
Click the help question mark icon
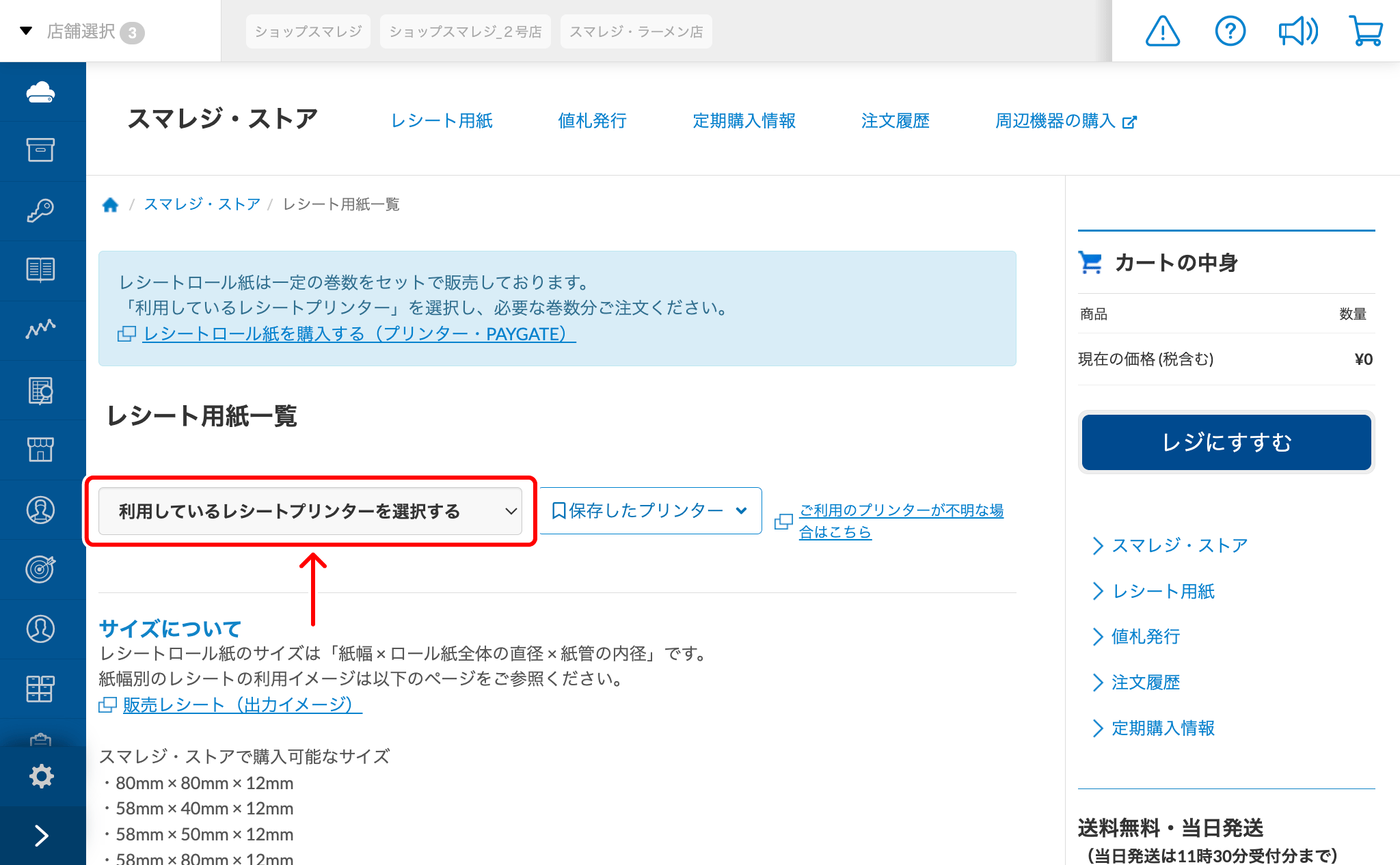click(1230, 30)
